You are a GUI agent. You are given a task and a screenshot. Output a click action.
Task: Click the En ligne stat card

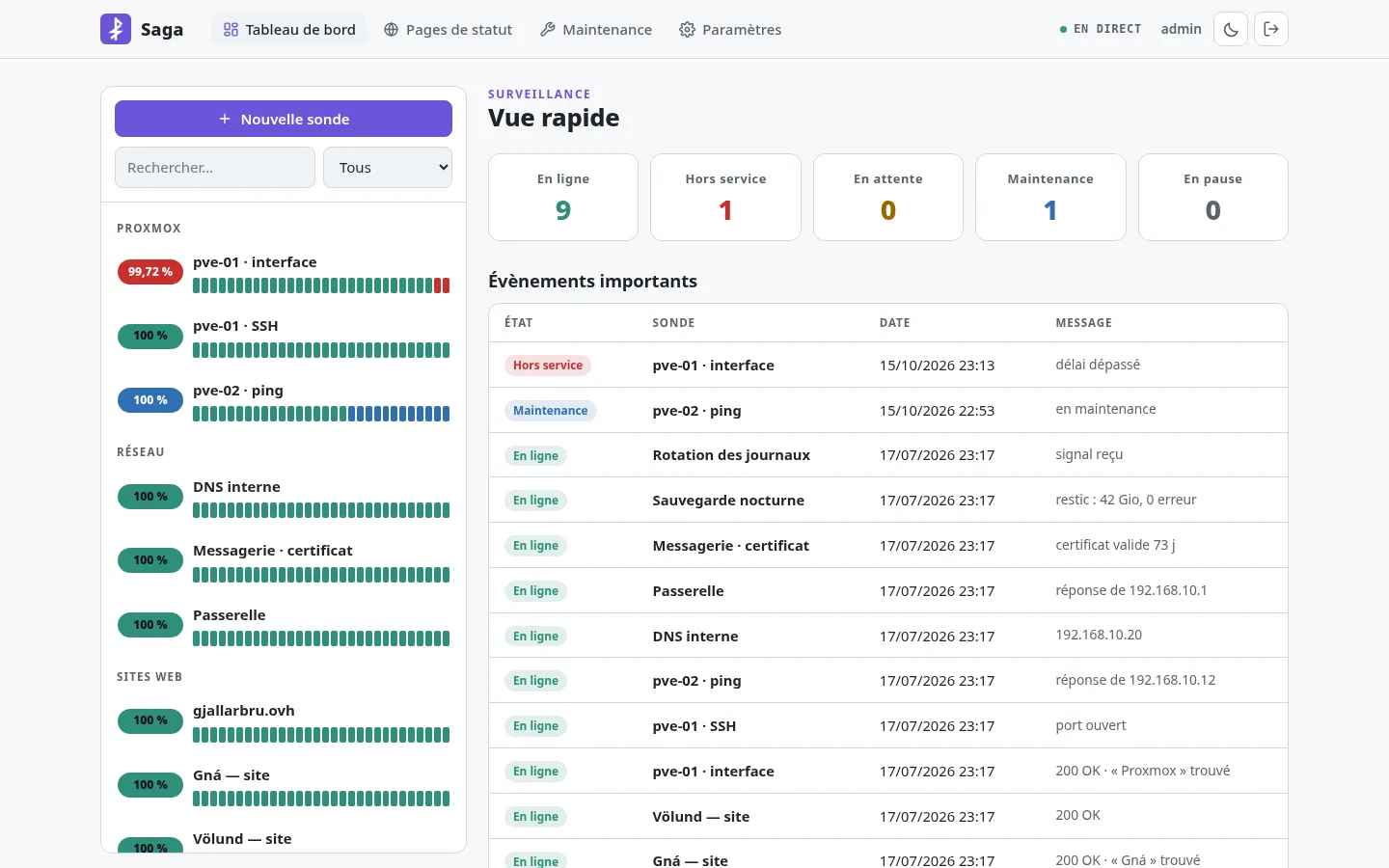point(563,197)
